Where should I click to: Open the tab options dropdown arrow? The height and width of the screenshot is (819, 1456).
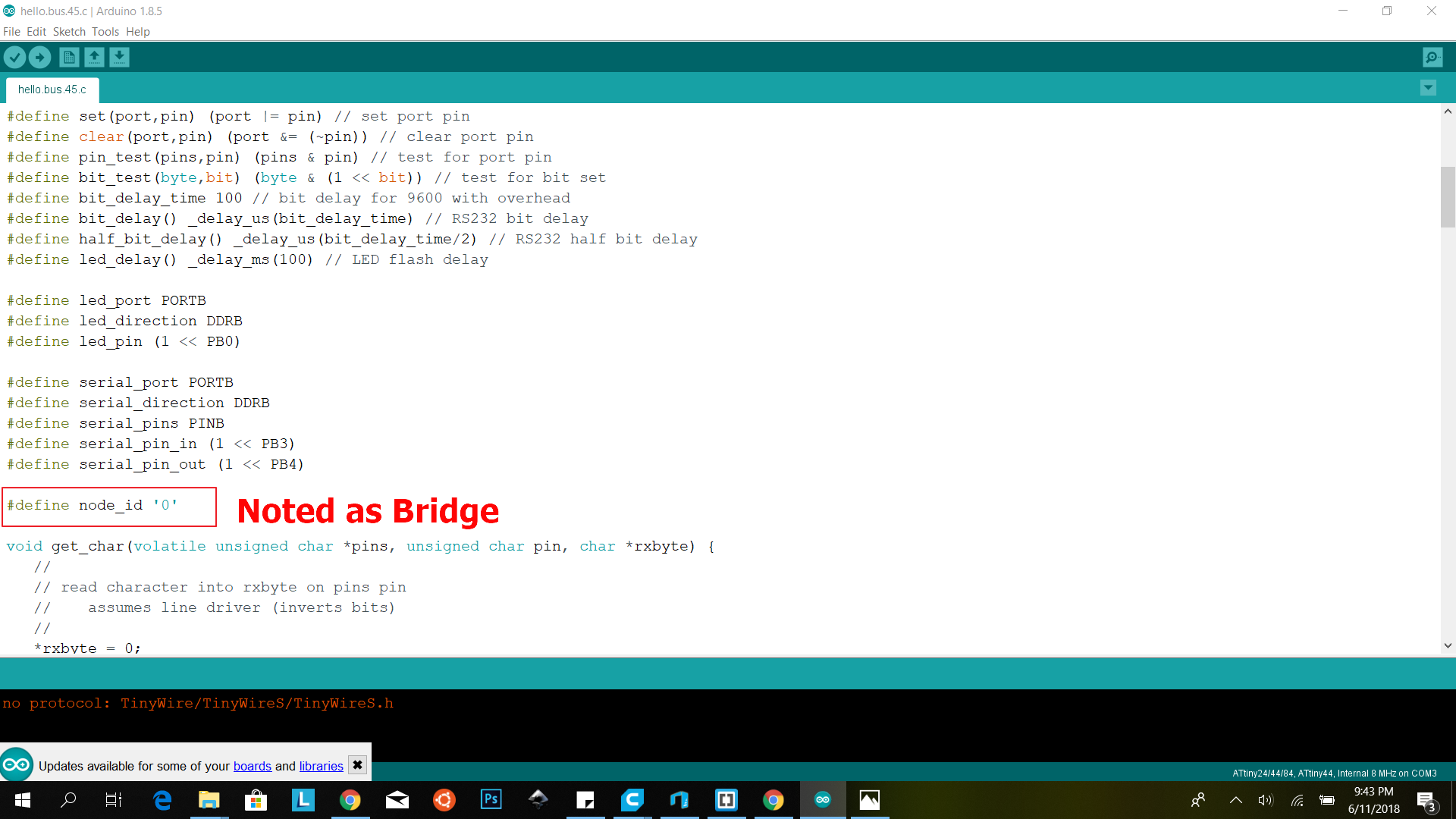(x=1428, y=88)
